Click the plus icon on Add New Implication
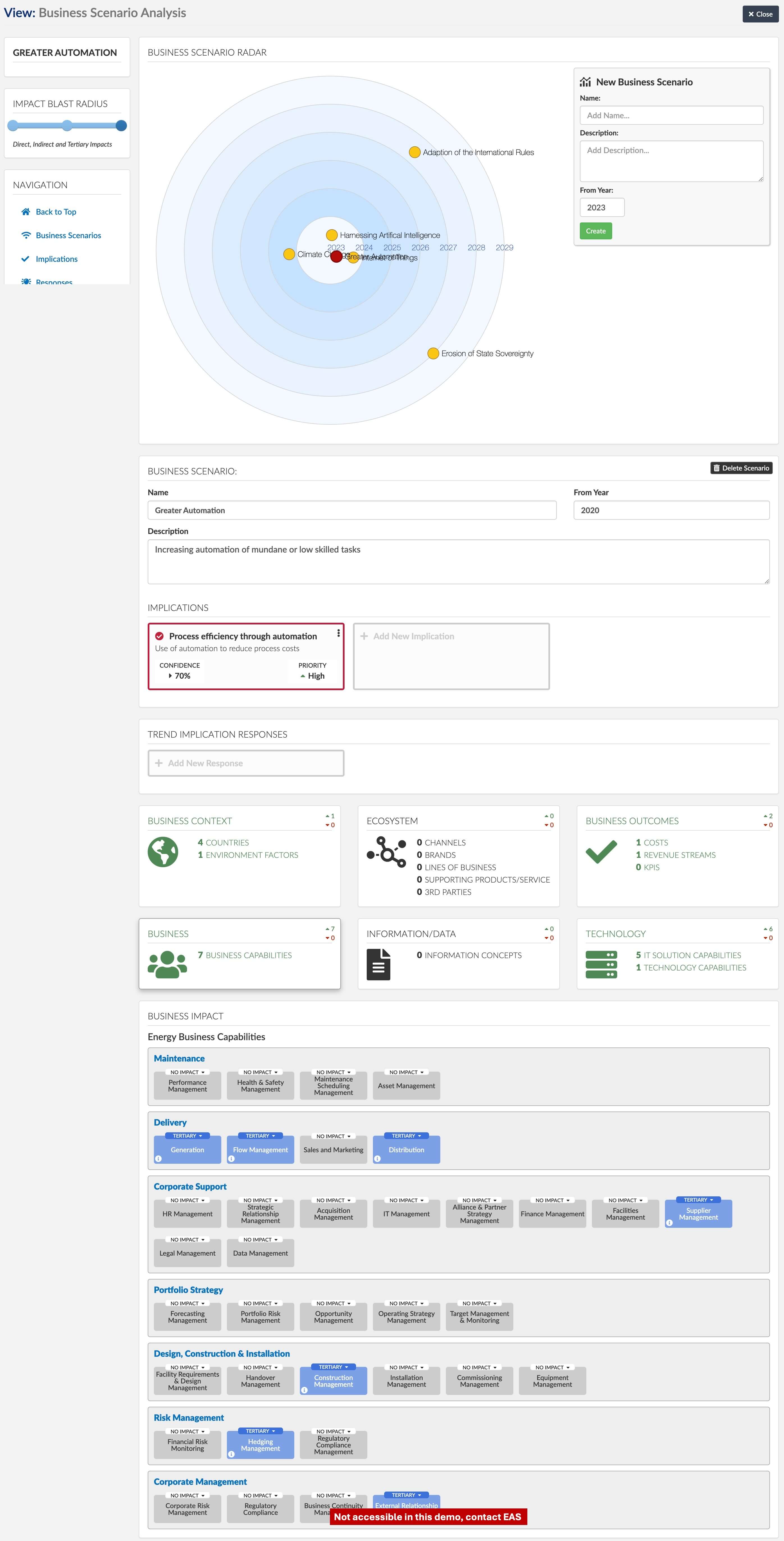 pos(364,636)
